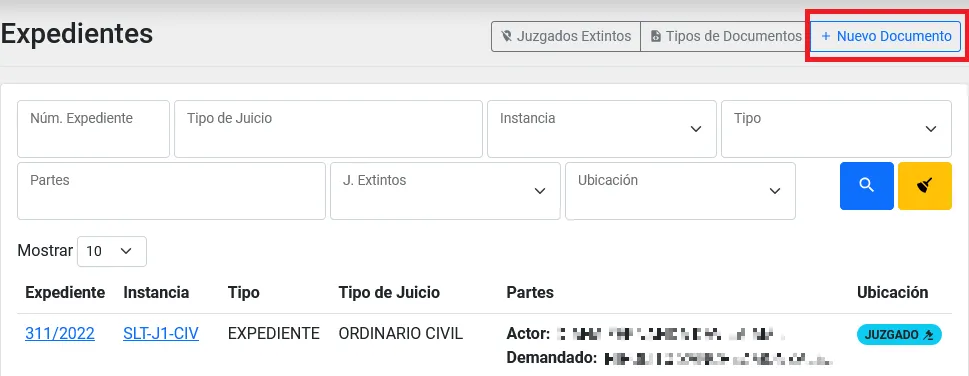The height and width of the screenshot is (376, 969).
Task: Expand the Instancia dropdown
Action: [x=602, y=129]
